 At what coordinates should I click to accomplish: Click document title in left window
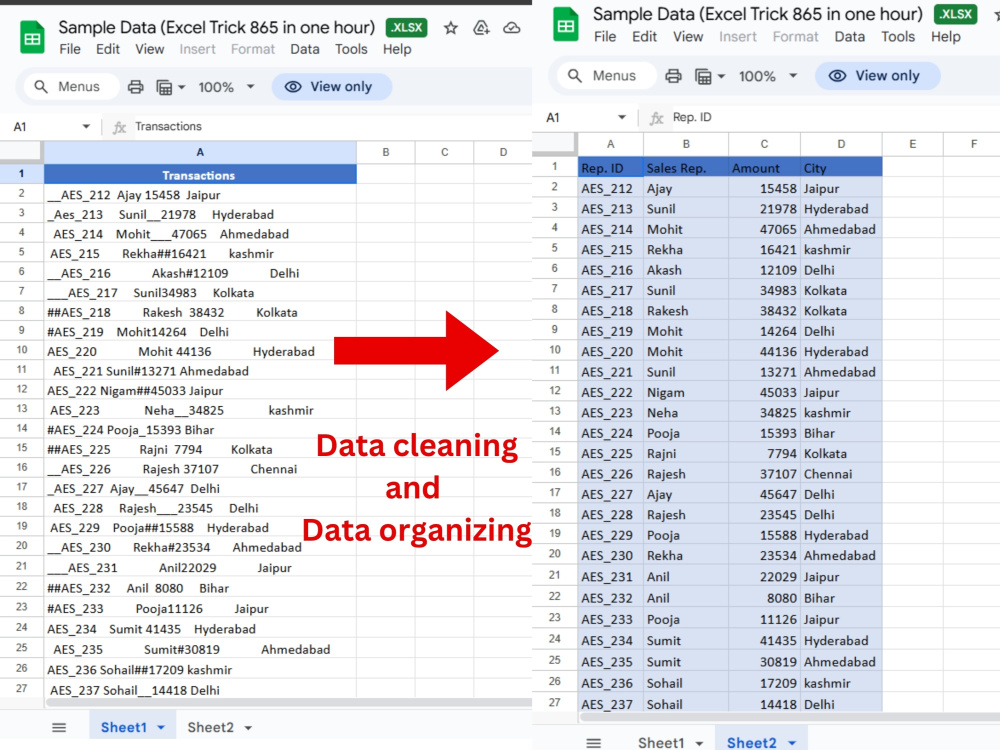coord(217,27)
